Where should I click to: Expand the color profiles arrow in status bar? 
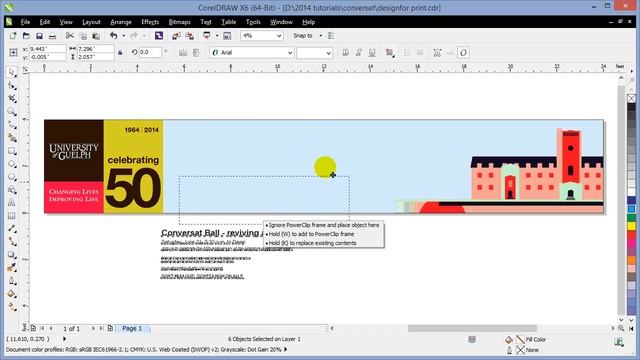(x=286, y=349)
